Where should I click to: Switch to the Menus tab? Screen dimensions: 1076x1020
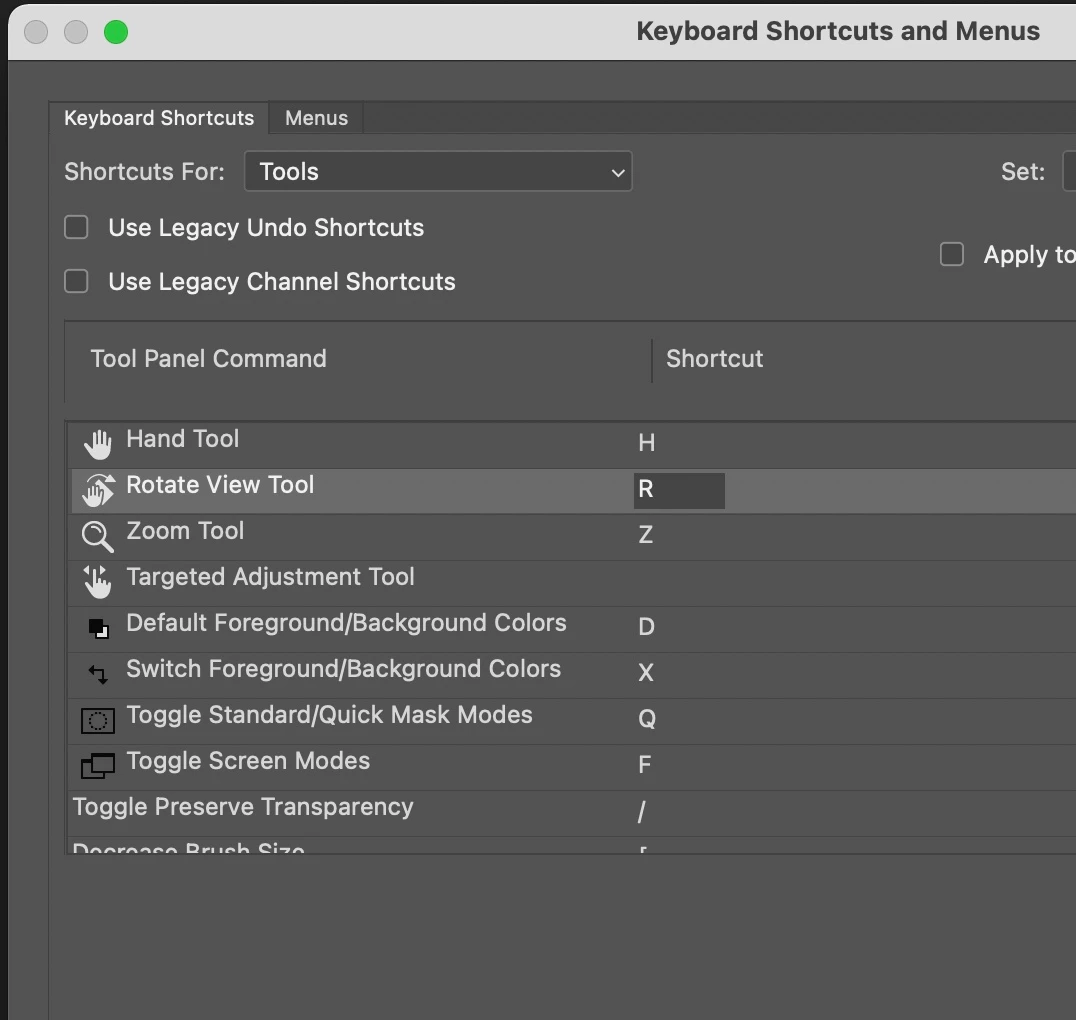click(x=316, y=118)
